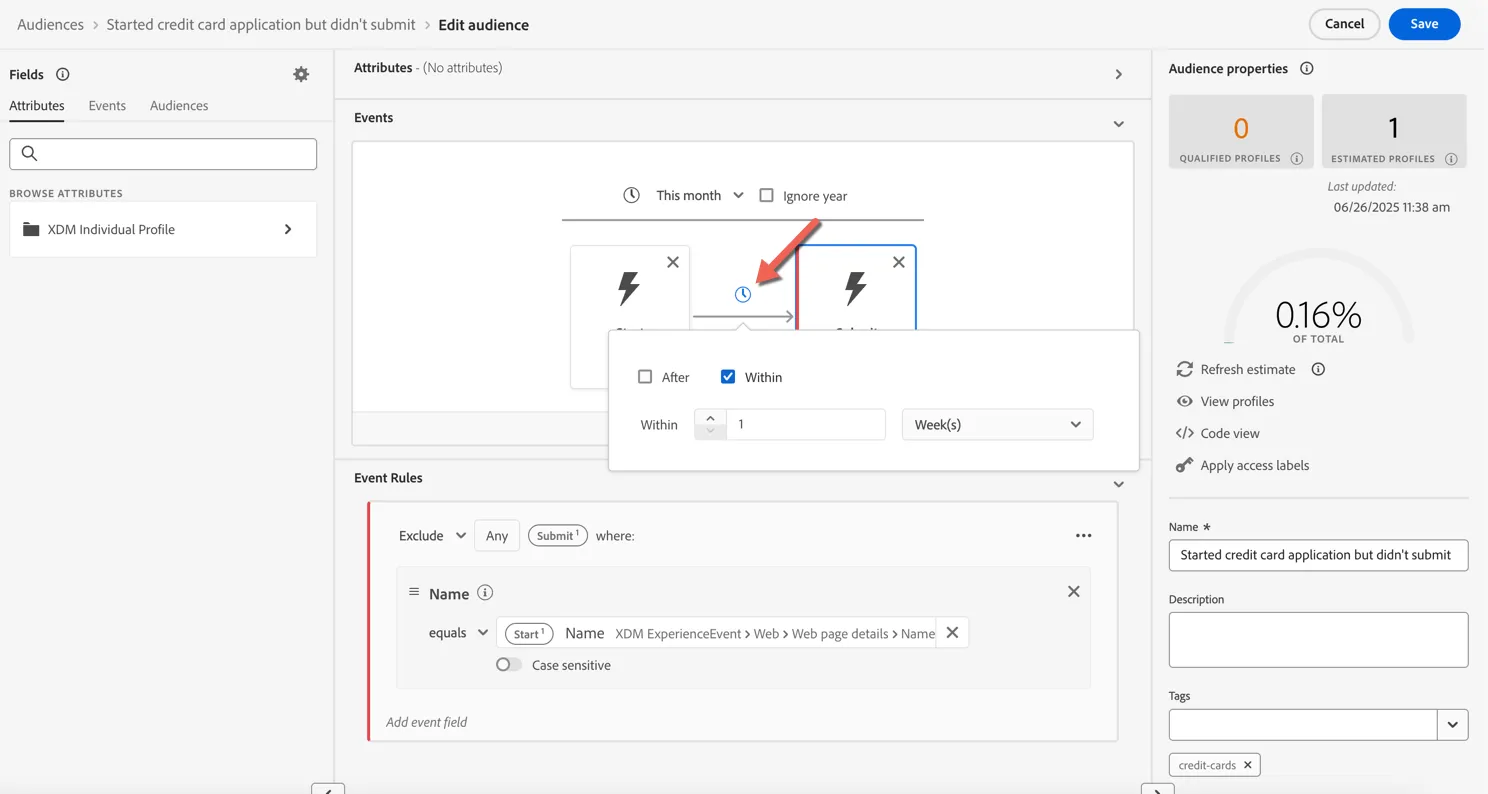Click Apply access labels
Screen dimensions: 1488x794
coord(1254,465)
